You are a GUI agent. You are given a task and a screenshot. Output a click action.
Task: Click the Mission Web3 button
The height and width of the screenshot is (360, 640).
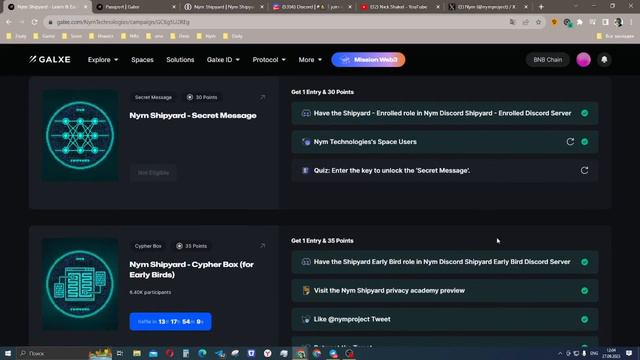[368, 60]
